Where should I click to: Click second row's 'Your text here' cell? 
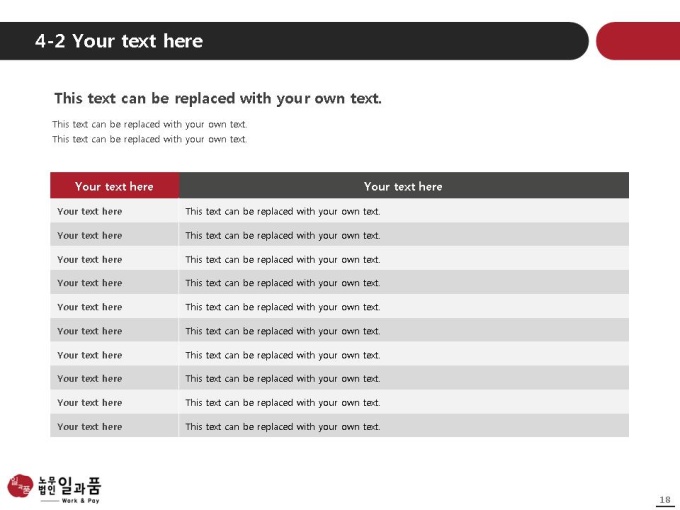tap(114, 235)
